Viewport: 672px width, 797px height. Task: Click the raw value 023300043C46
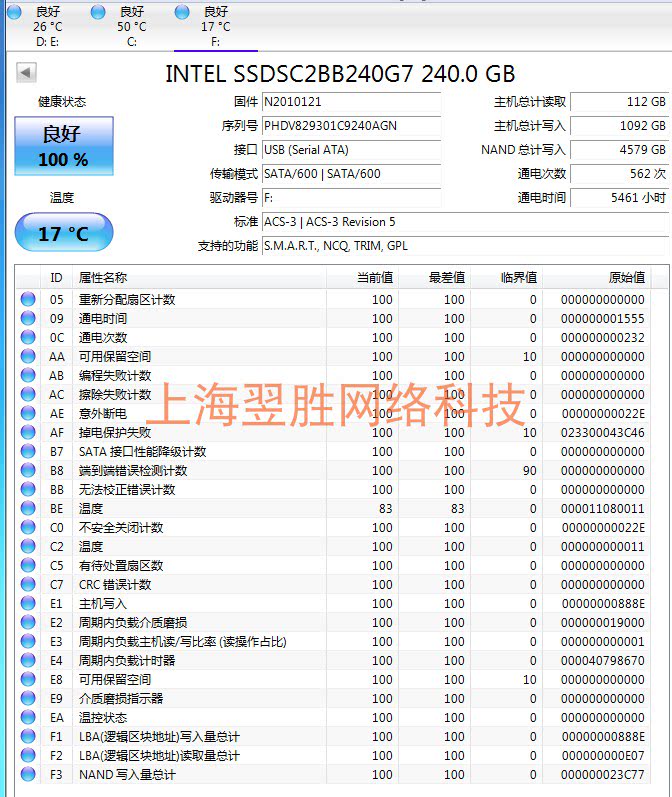point(602,433)
